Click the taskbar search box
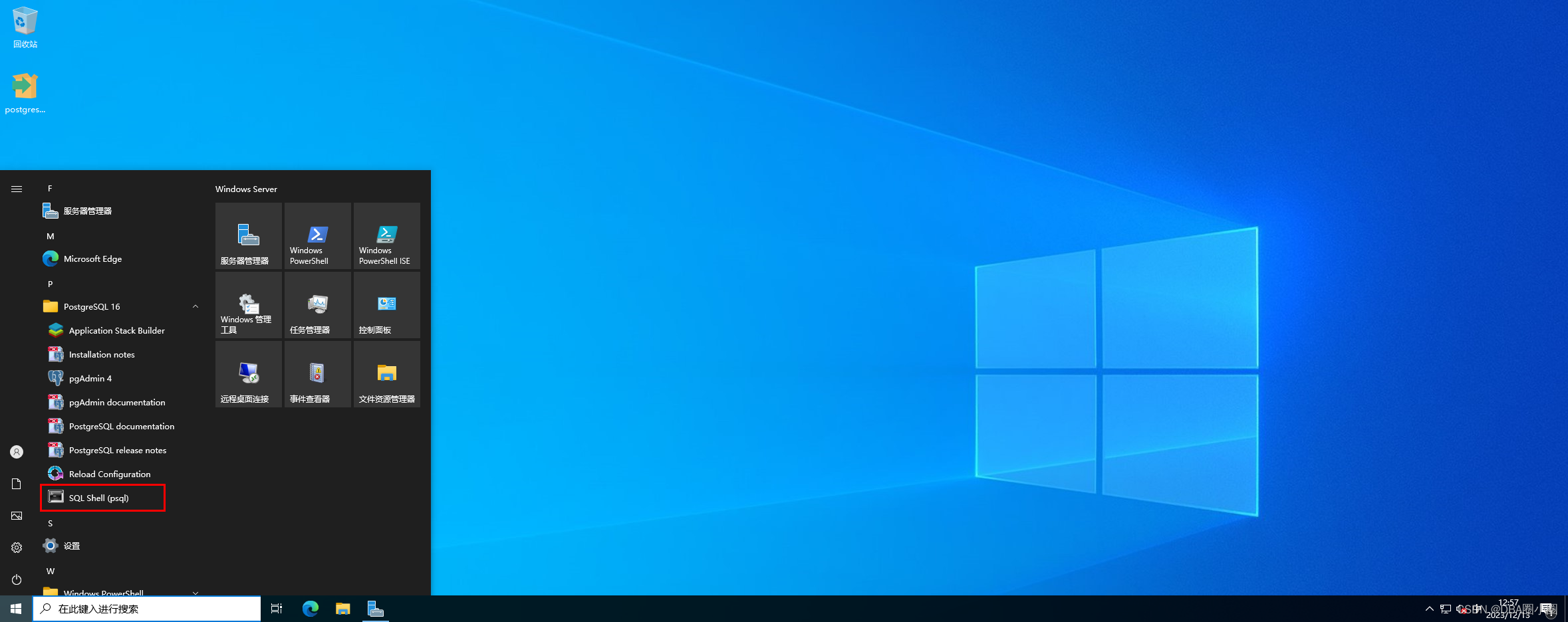Viewport: 1568px width, 622px height. coord(147,609)
